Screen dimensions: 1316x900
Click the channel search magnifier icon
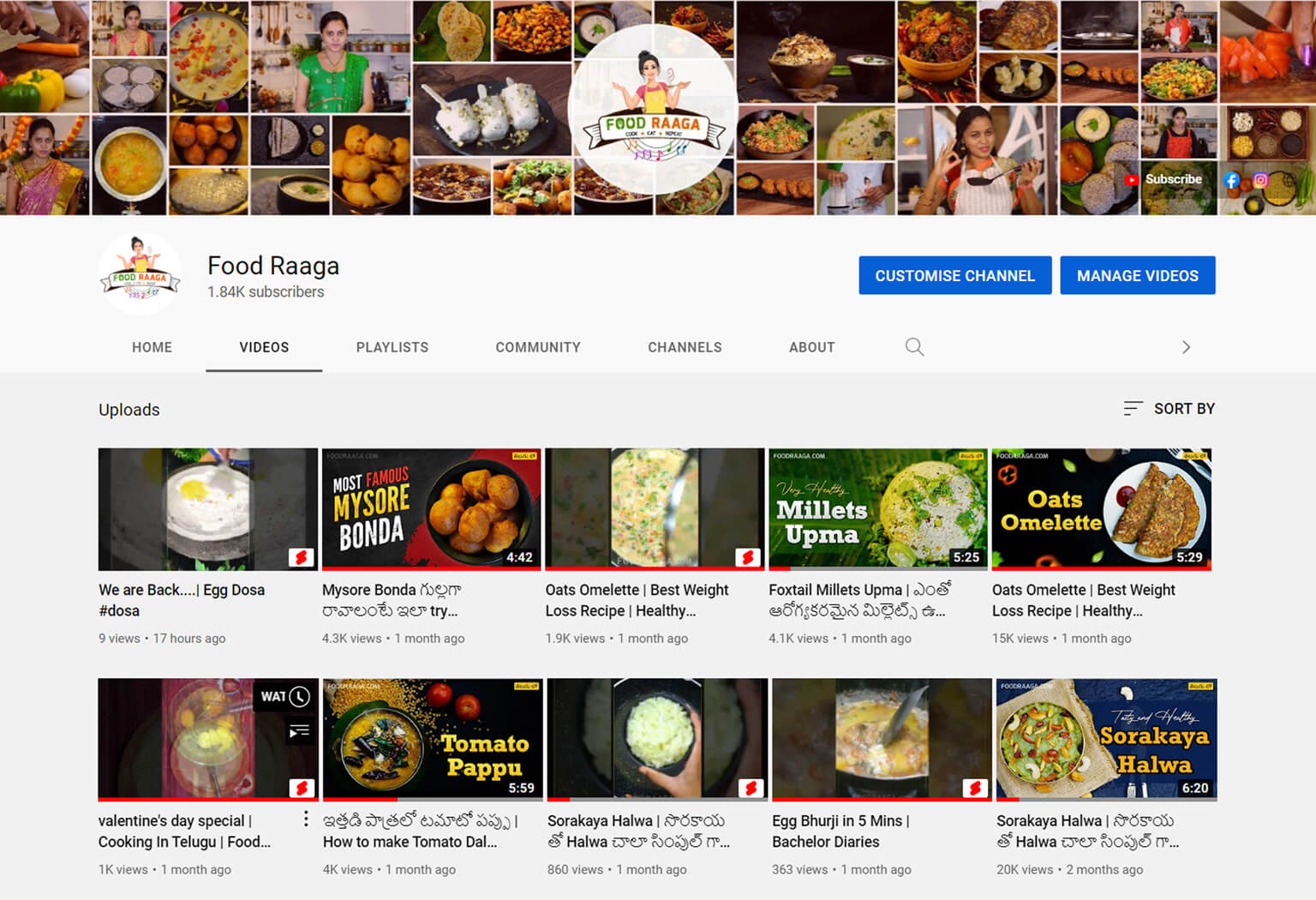tap(914, 347)
